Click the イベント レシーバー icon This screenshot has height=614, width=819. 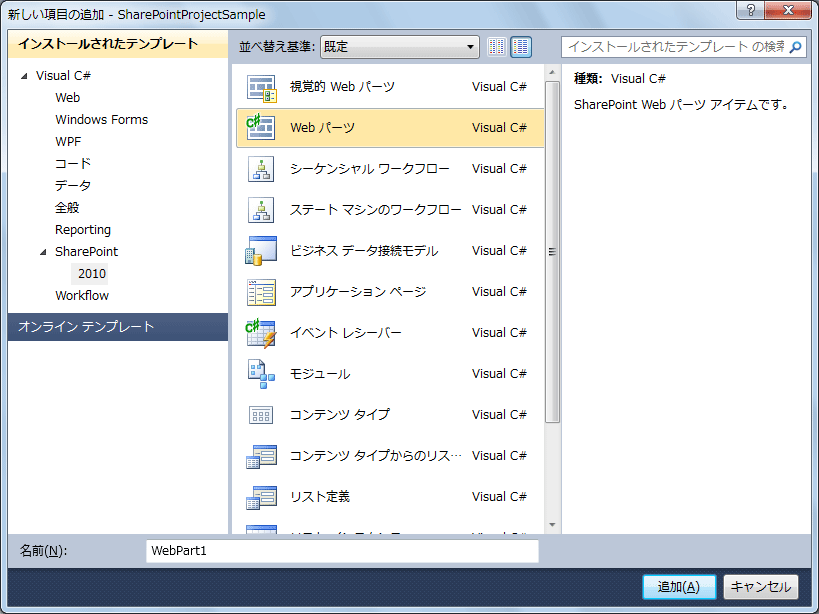[261, 333]
